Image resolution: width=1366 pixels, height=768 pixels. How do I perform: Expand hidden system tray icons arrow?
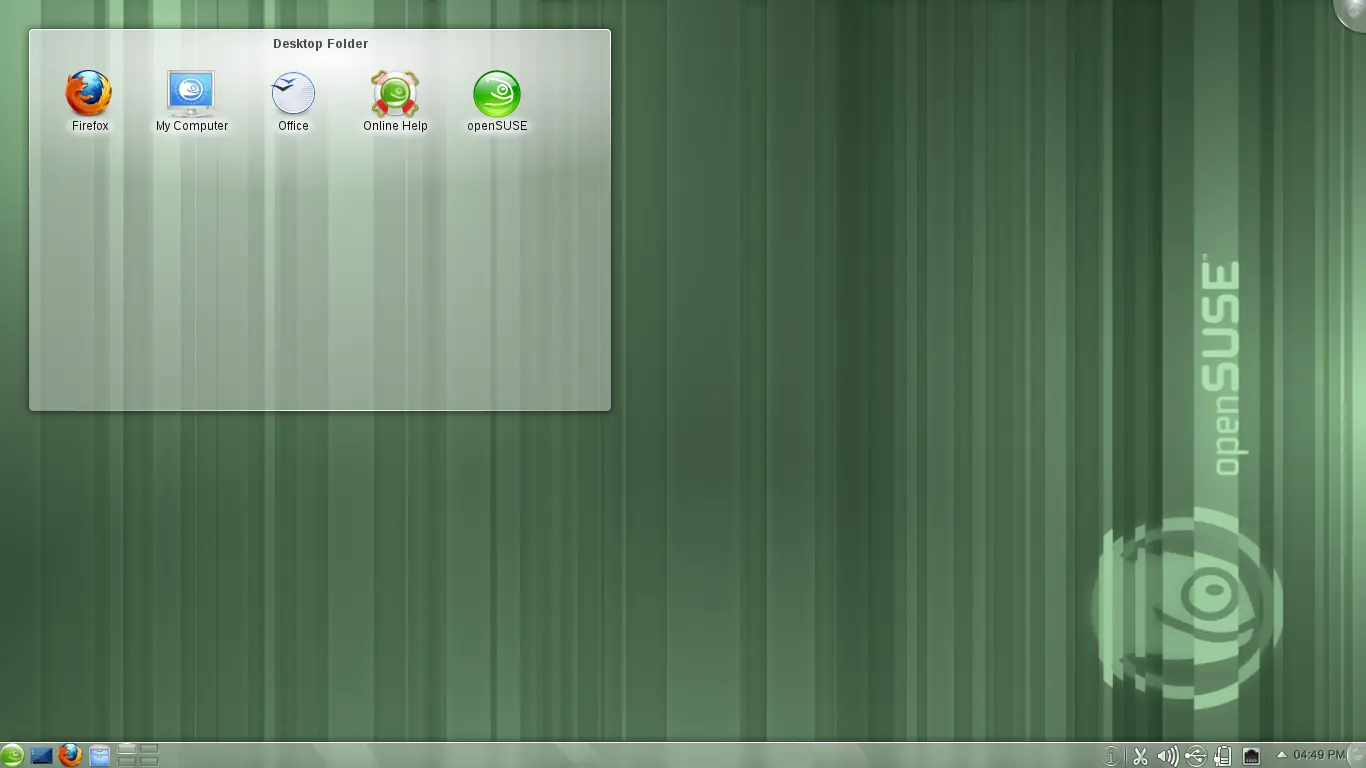point(1281,755)
